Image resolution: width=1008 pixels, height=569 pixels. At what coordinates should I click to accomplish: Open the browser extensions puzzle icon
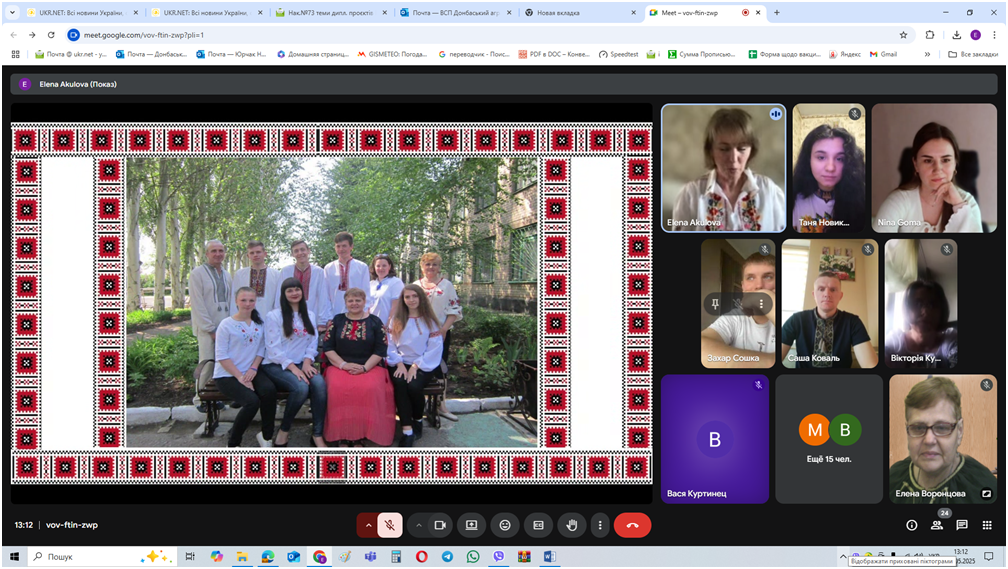(x=930, y=35)
